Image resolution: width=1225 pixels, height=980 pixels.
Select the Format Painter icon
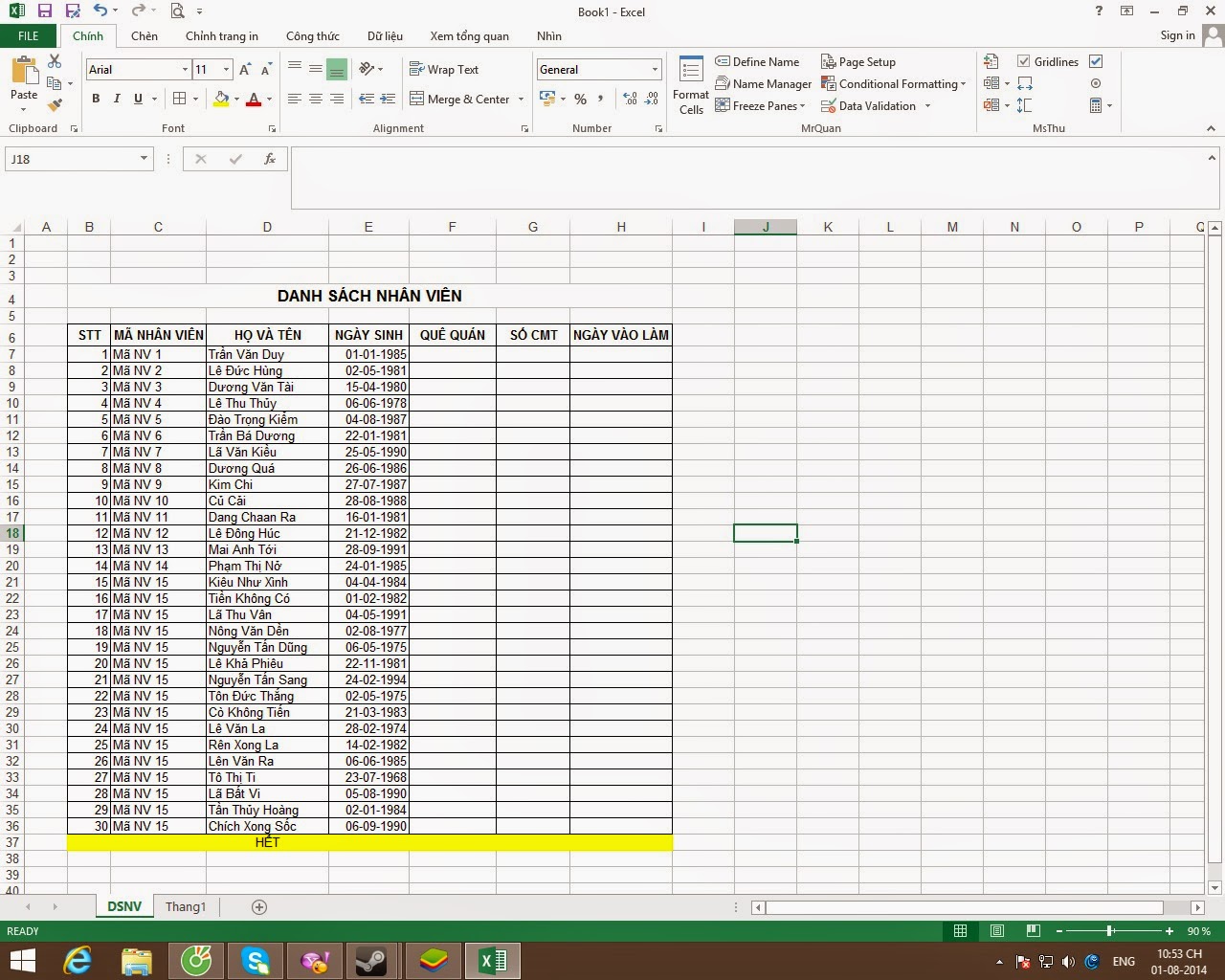click(x=55, y=105)
